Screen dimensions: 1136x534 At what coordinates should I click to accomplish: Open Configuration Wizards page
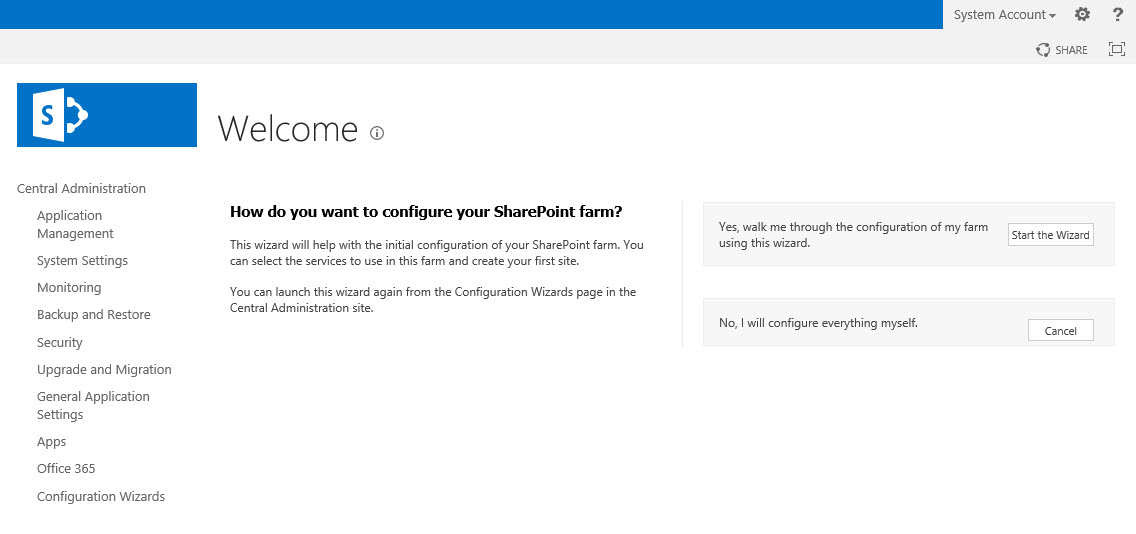pos(101,496)
